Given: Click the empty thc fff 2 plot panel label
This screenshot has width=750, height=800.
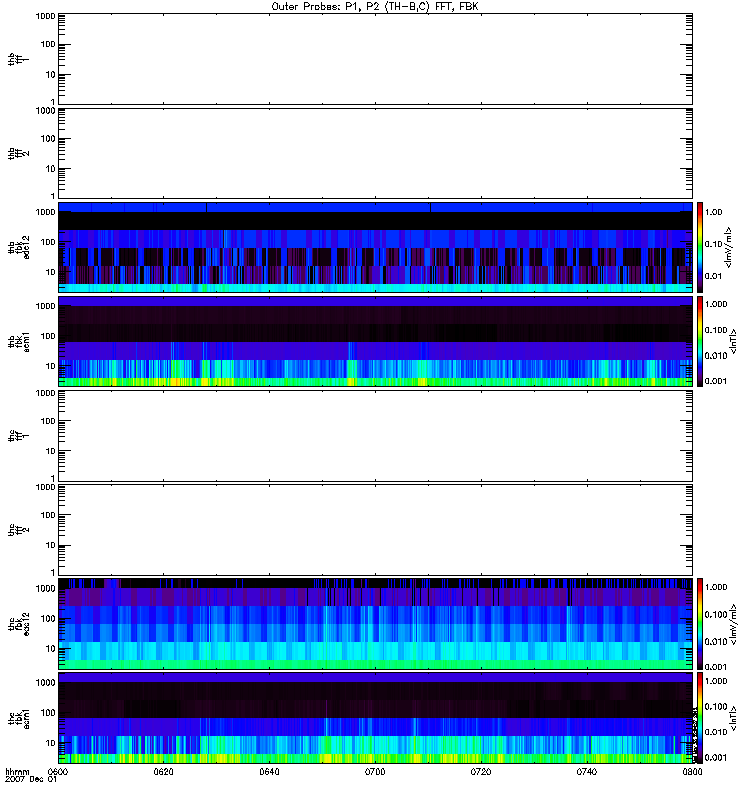Looking at the screenshot, I should [x=19, y=530].
